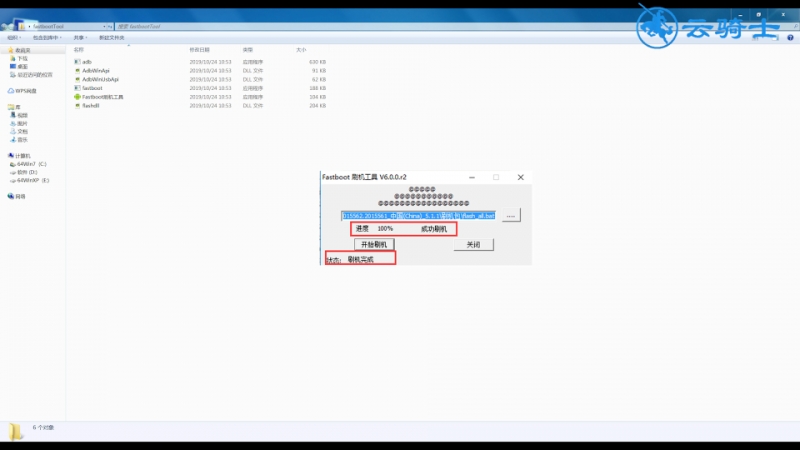The width and height of the screenshot is (800, 450).
Task: Click 新建文件夹 new folder button
Action: (x=111, y=38)
